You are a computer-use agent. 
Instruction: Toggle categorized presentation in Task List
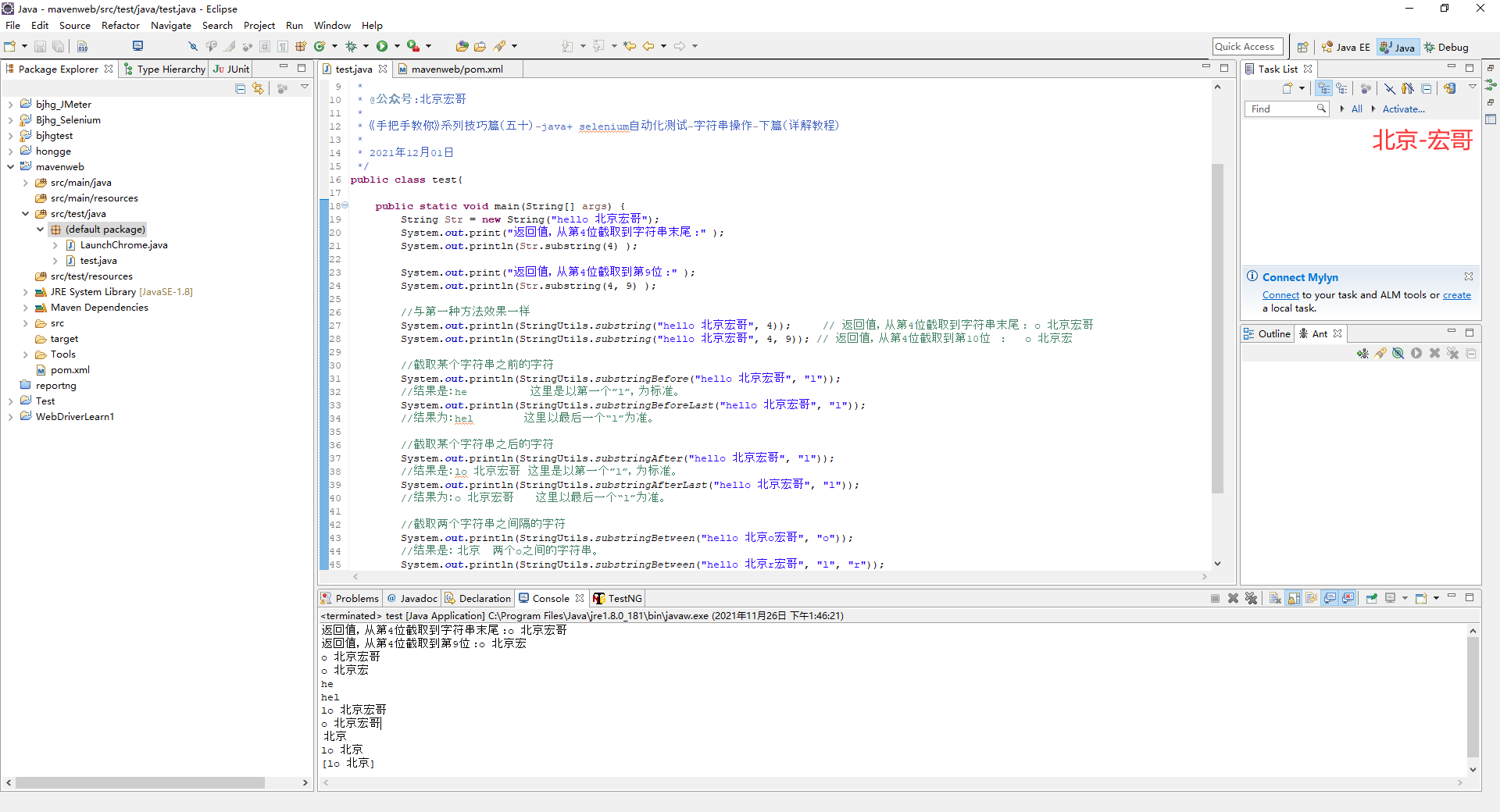point(1323,88)
